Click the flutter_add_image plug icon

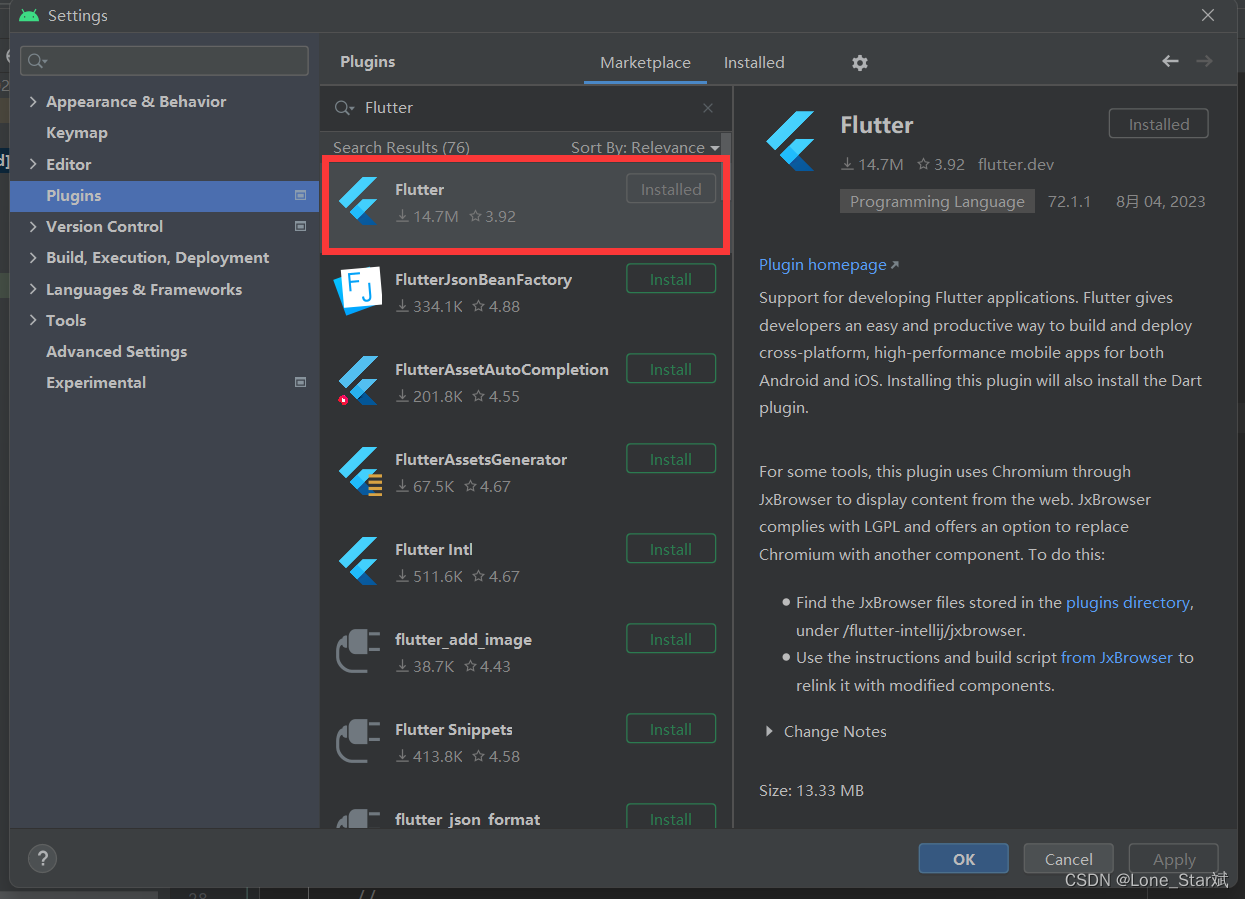coord(358,651)
